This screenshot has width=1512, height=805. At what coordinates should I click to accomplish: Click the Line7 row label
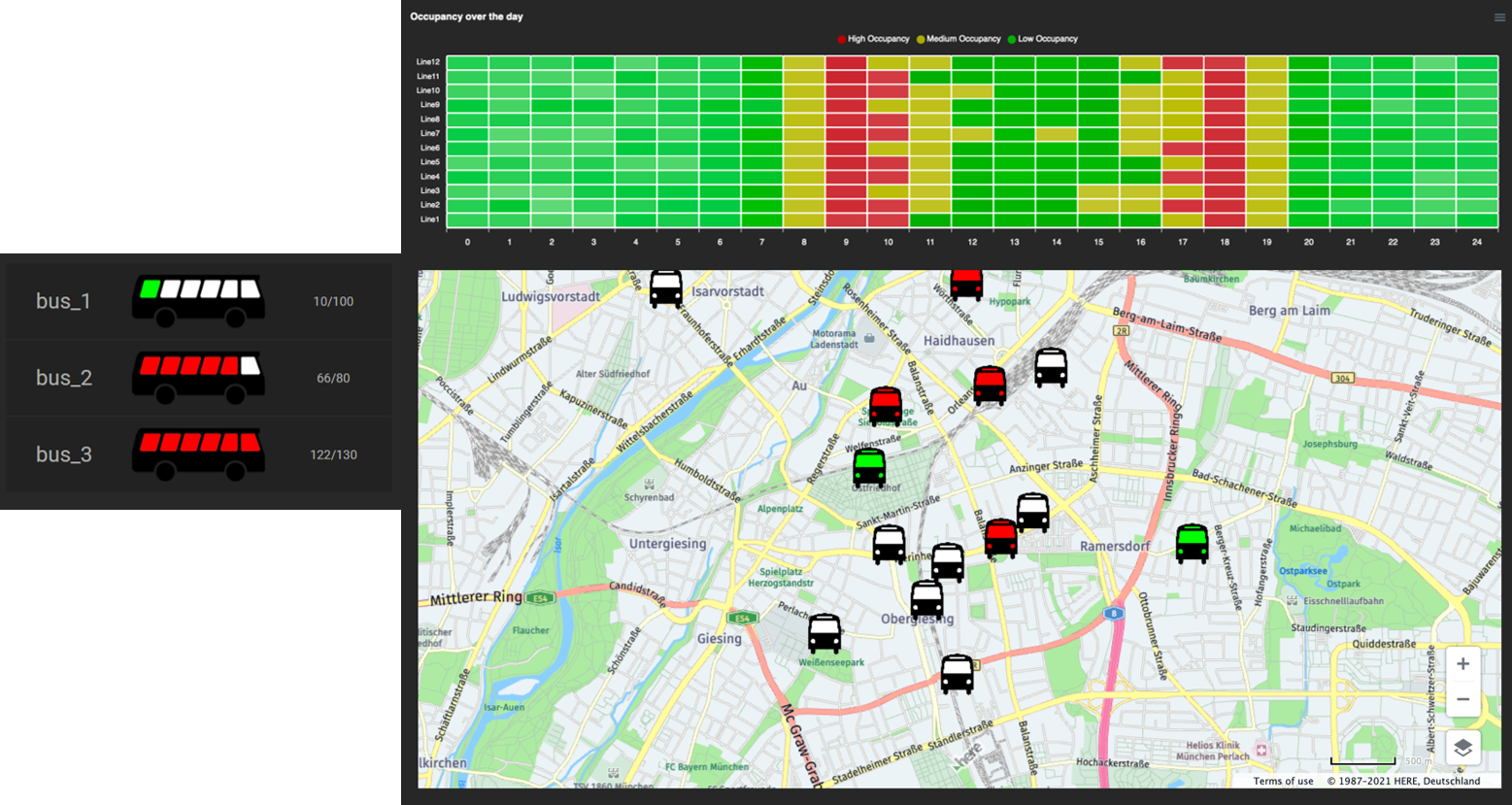(x=430, y=133)
